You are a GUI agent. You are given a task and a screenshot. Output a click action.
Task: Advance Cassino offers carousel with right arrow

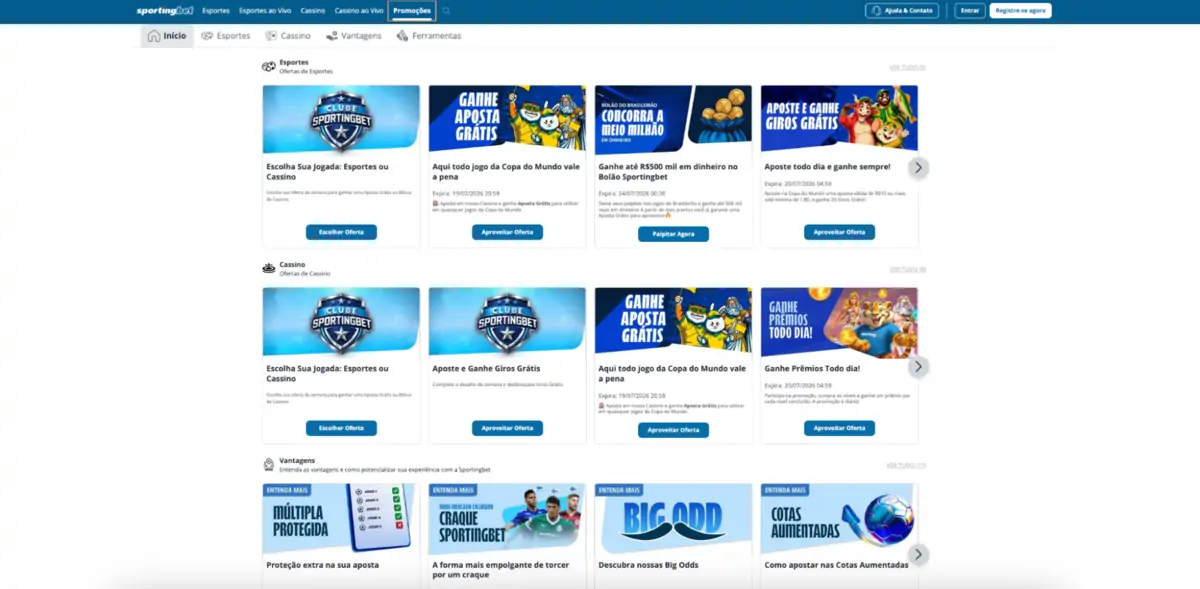[x=918, y=367]
